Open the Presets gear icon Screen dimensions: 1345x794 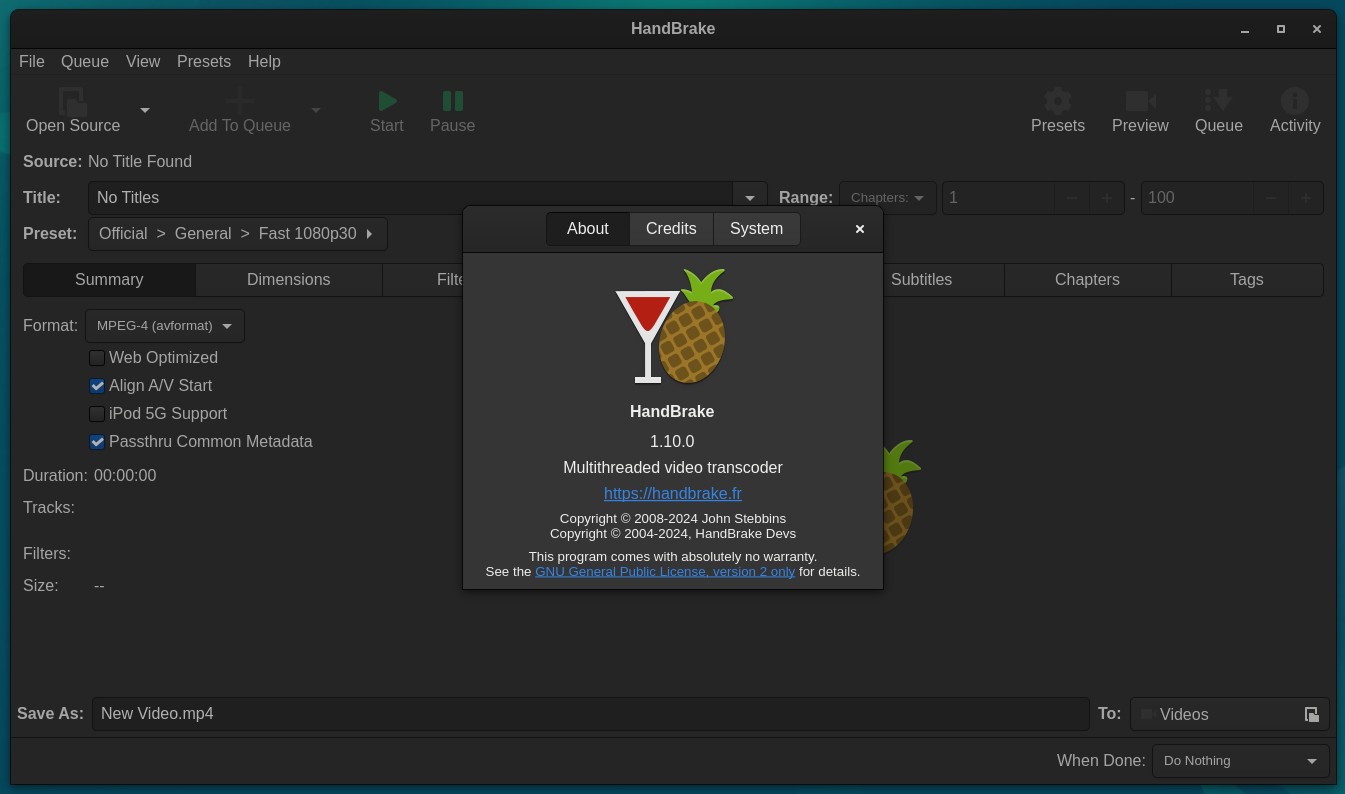pos(1057,101)
